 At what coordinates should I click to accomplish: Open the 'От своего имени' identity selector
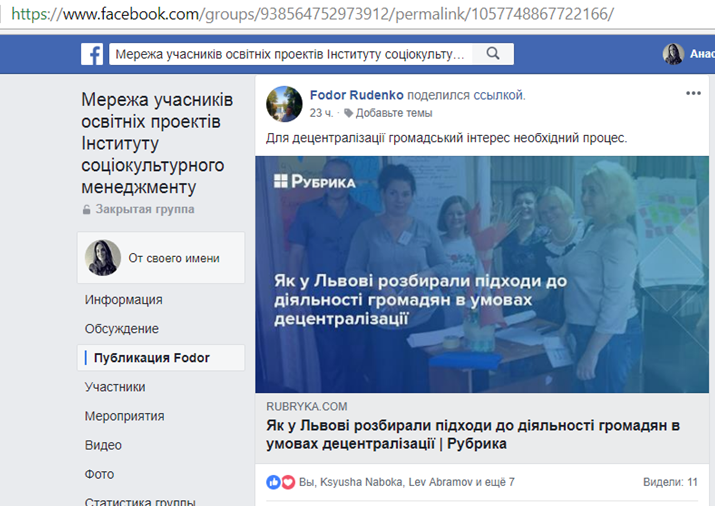tap(161, 258)
